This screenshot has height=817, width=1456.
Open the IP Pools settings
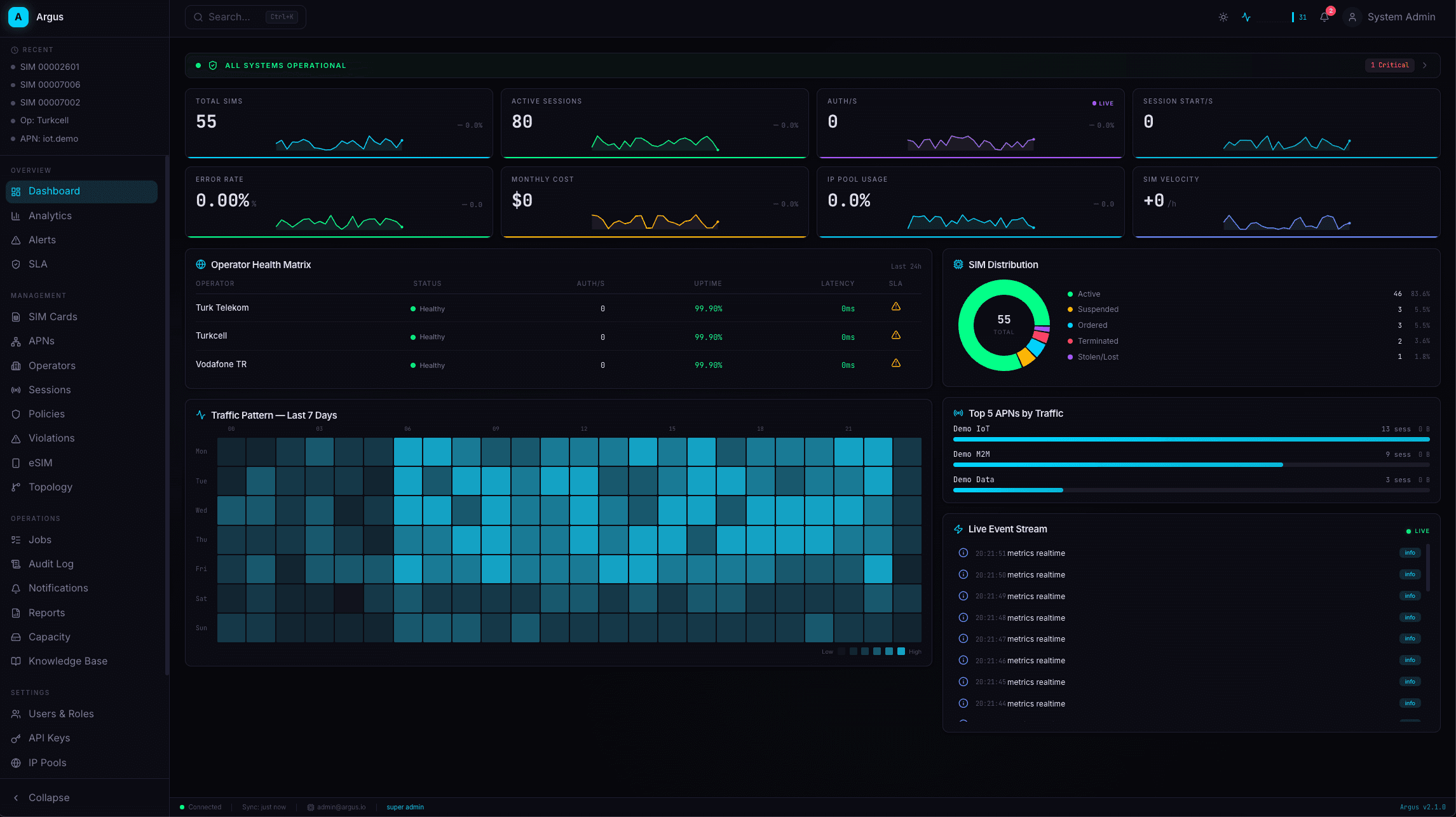(x=48, y=762)
